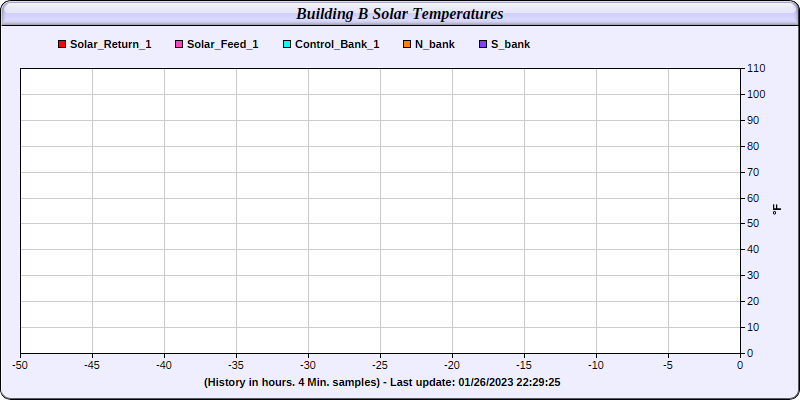Click the 110 temperature axis label
The width and height of the screenshot is (800, 400).
coord(756,68)
